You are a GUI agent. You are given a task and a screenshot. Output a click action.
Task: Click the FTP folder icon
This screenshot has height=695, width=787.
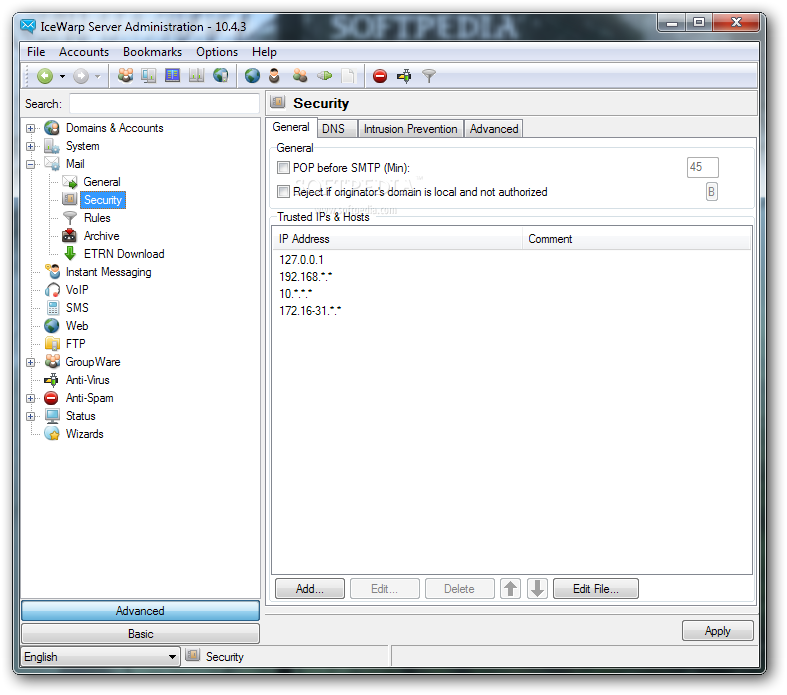tap(52, 344)
